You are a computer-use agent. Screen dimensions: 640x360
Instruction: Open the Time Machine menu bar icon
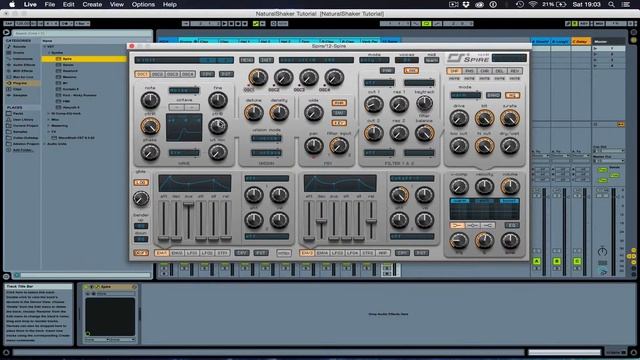point(520,4)
